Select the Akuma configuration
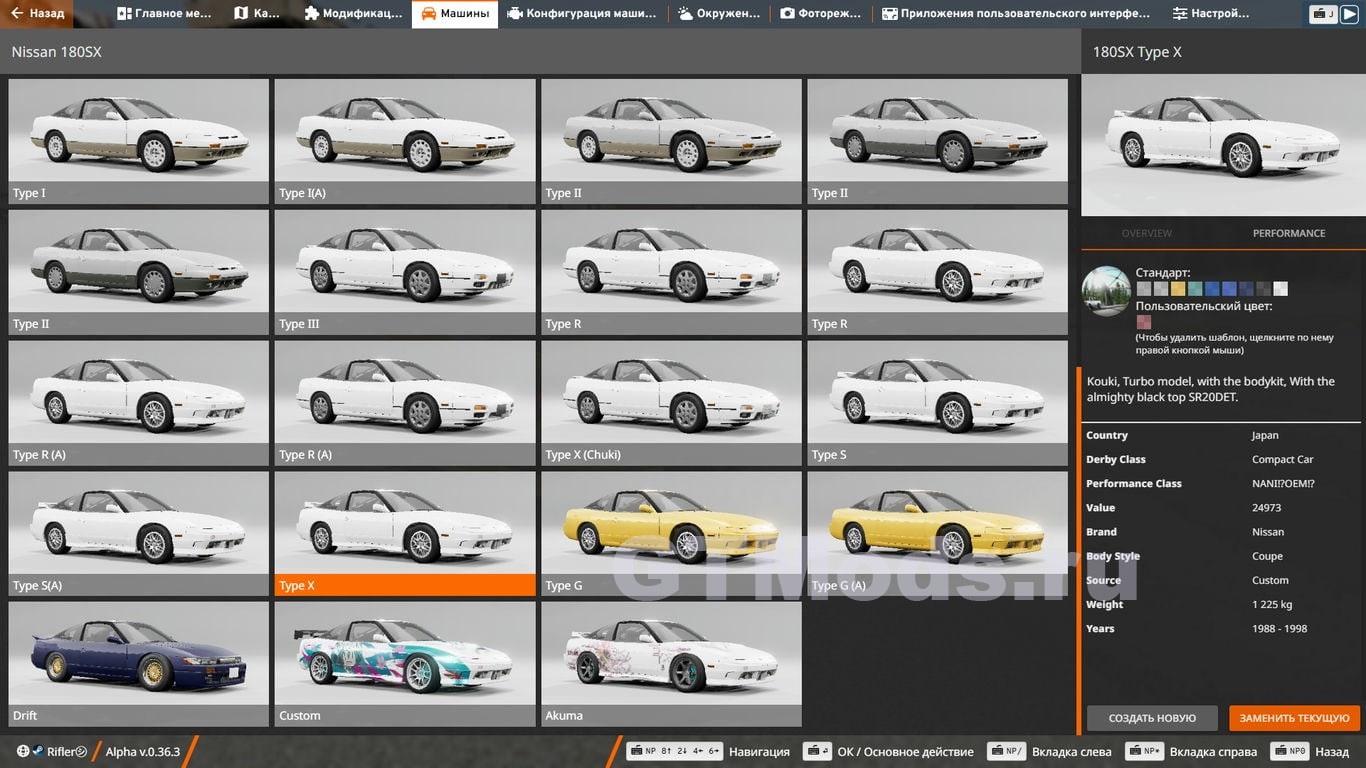The image size is (1366, 768). point(671,664)
